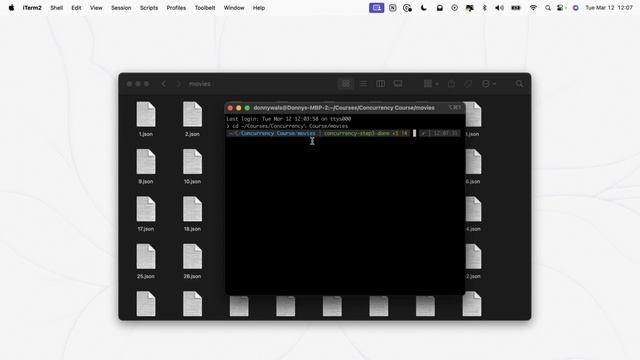This screenshot has height=360, width=640.
Task: Click the terminal cursor block
Action: pos(414,133)
